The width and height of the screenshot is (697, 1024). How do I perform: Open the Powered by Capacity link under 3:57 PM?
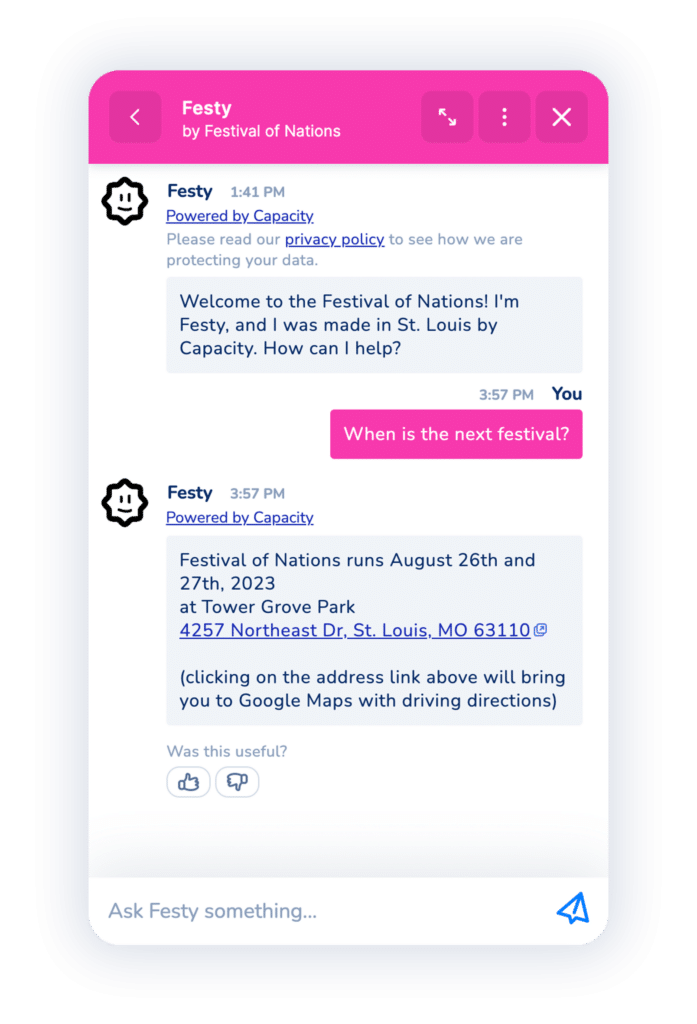click(x=240, y=518)
